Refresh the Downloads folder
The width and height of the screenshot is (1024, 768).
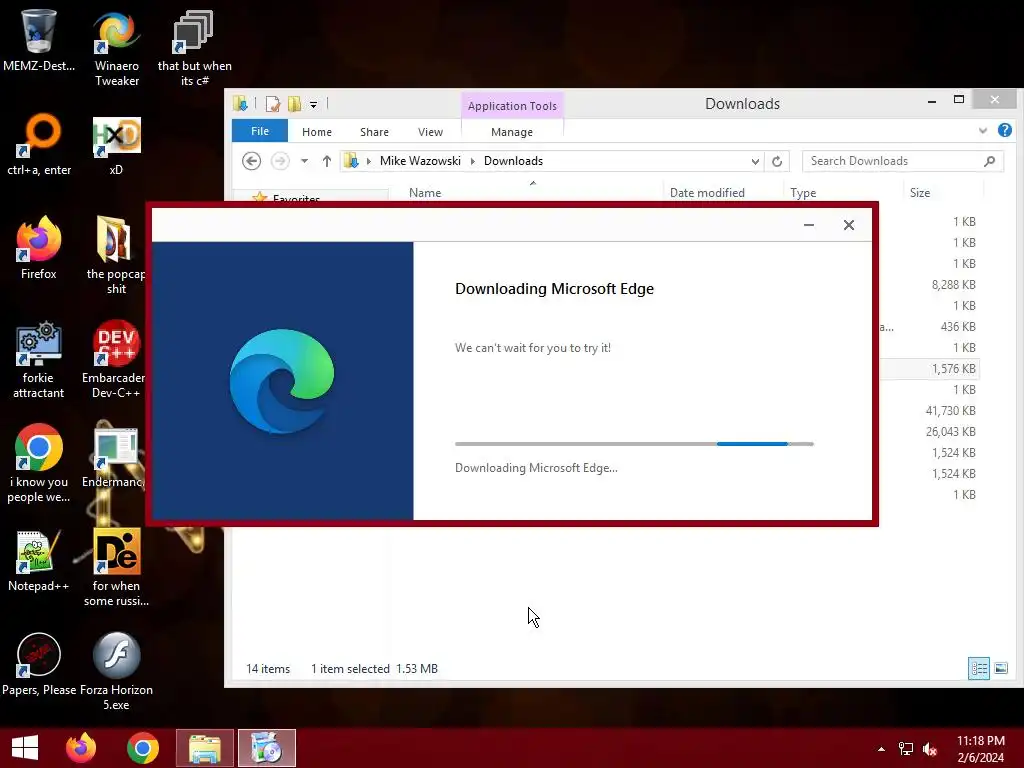(776, 161)
